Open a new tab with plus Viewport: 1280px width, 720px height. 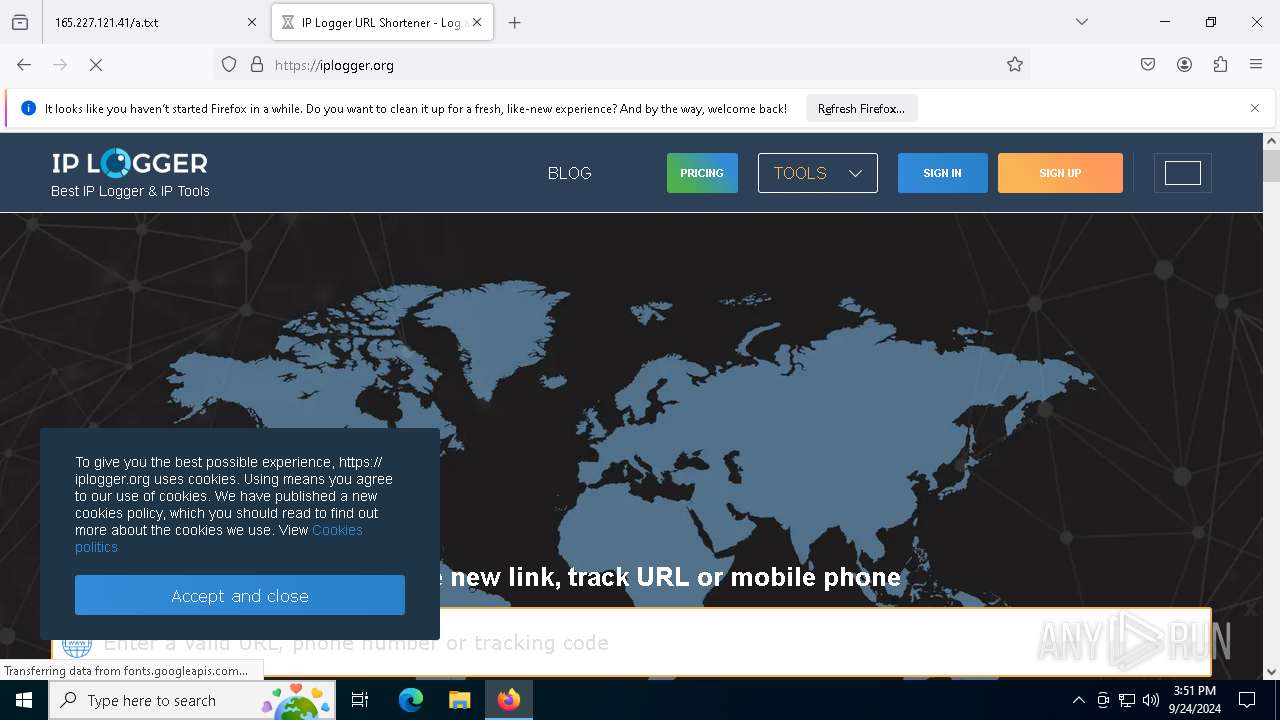tap(515, 22)
